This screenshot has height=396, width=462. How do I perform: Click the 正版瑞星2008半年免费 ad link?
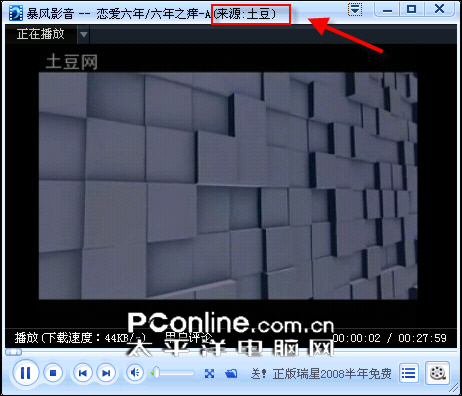pyautogui.click(x=332, y=374)
